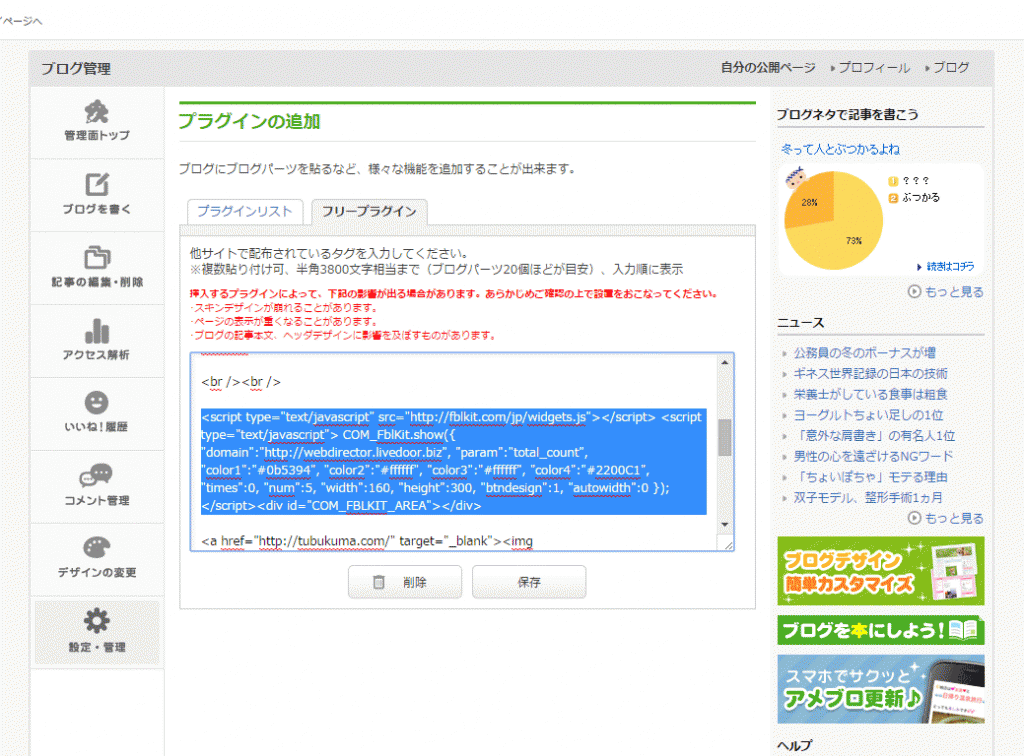The image size is (1024, 756).
Task: Open the 管理面トップ sidebar icon
Action: [97, 112]
